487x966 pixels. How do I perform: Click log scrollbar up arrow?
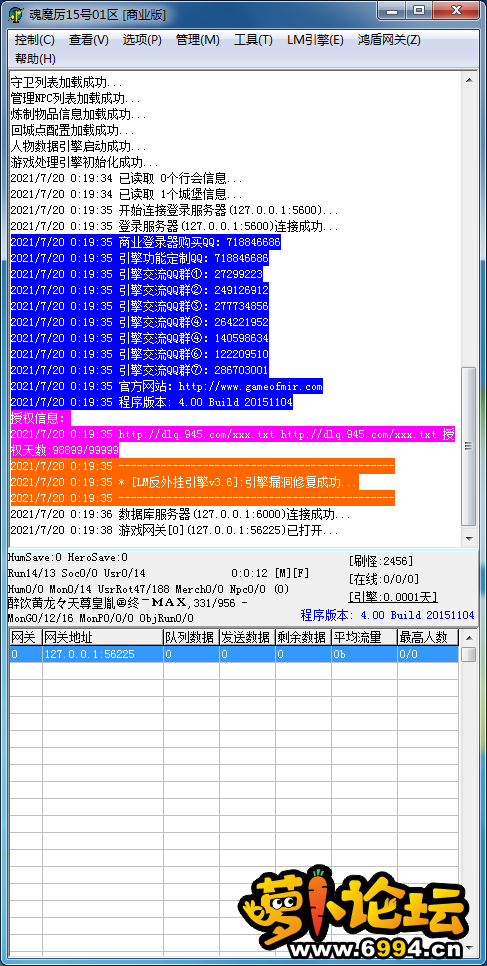[469, 79]
